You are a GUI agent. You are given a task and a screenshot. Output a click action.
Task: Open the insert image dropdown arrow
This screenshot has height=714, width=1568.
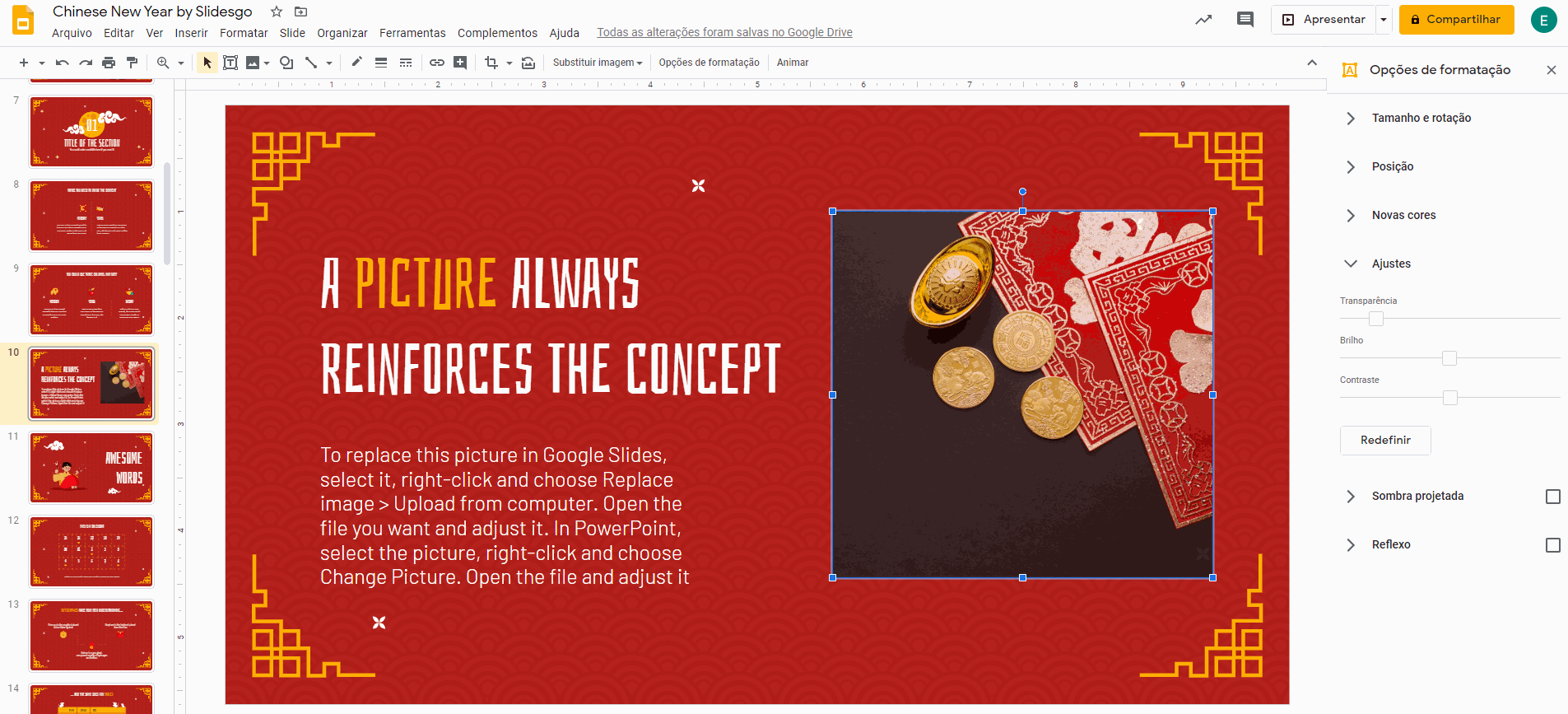point(267,63)
